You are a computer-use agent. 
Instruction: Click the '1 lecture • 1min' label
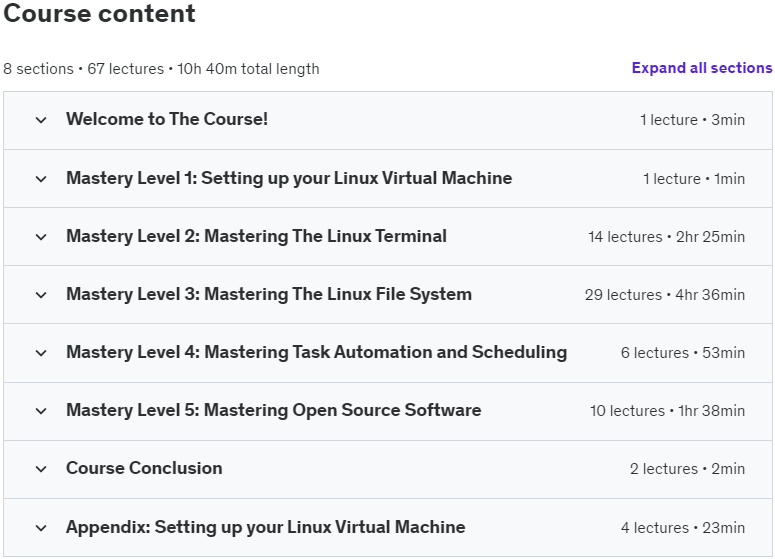694,178
